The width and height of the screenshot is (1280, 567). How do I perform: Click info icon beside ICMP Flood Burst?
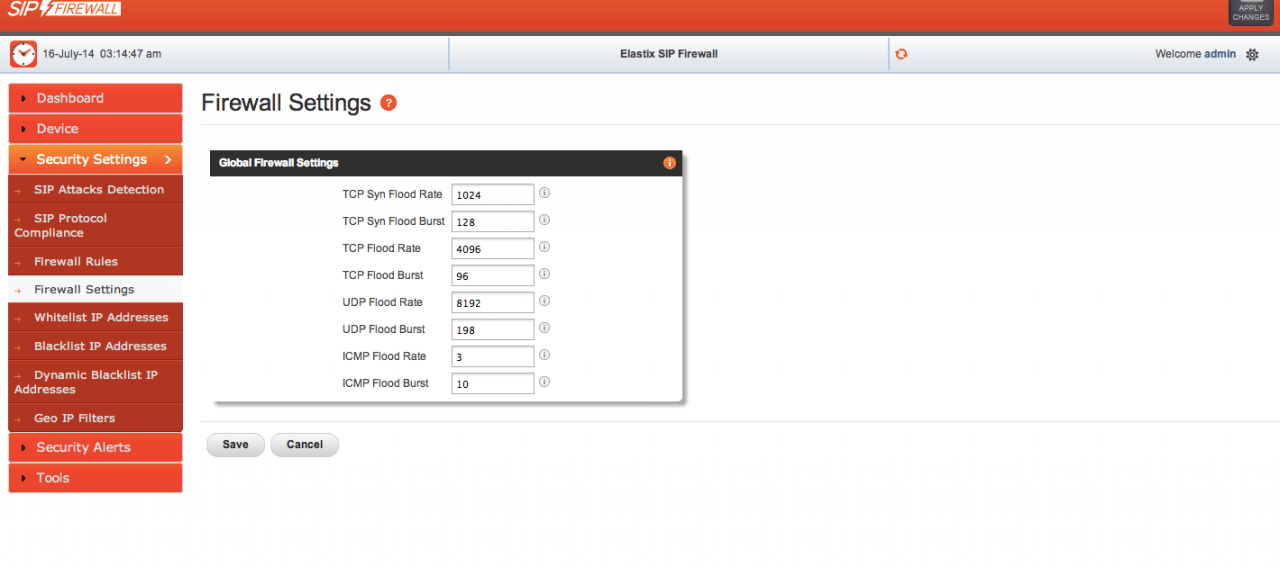click(x=545, y=382)
